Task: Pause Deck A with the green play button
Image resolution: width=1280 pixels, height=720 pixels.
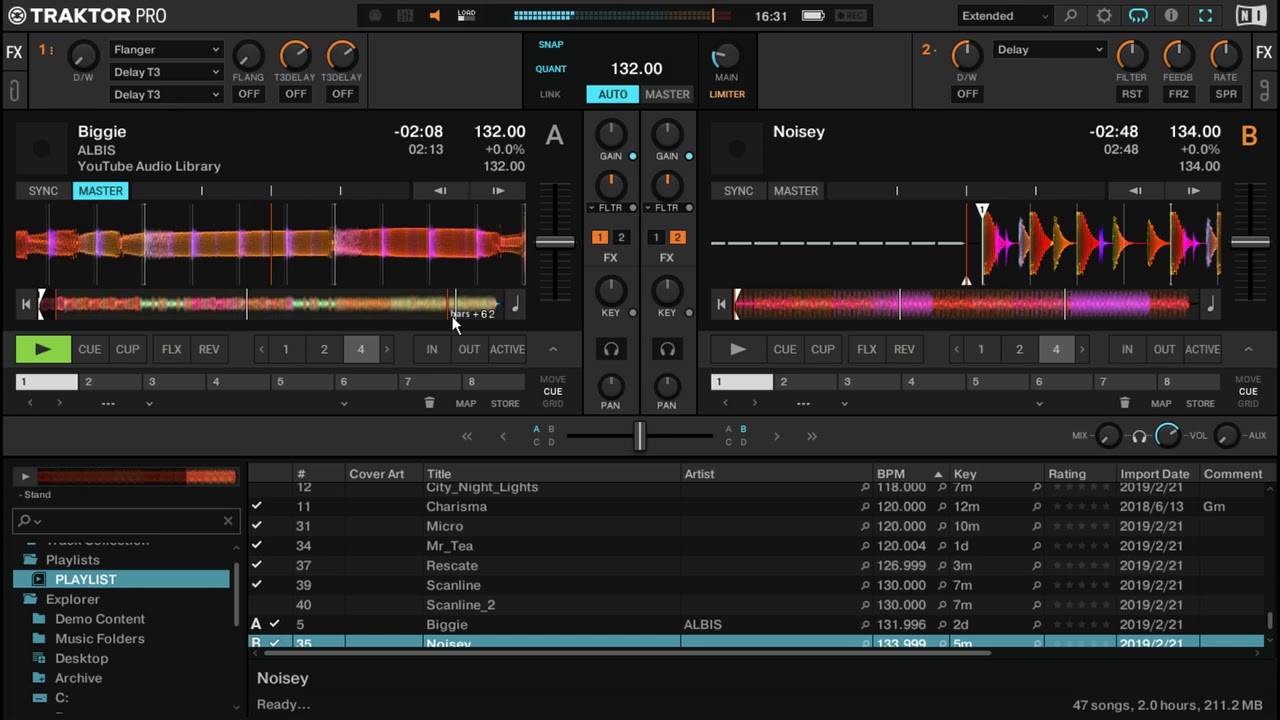Action: [43, 349]
